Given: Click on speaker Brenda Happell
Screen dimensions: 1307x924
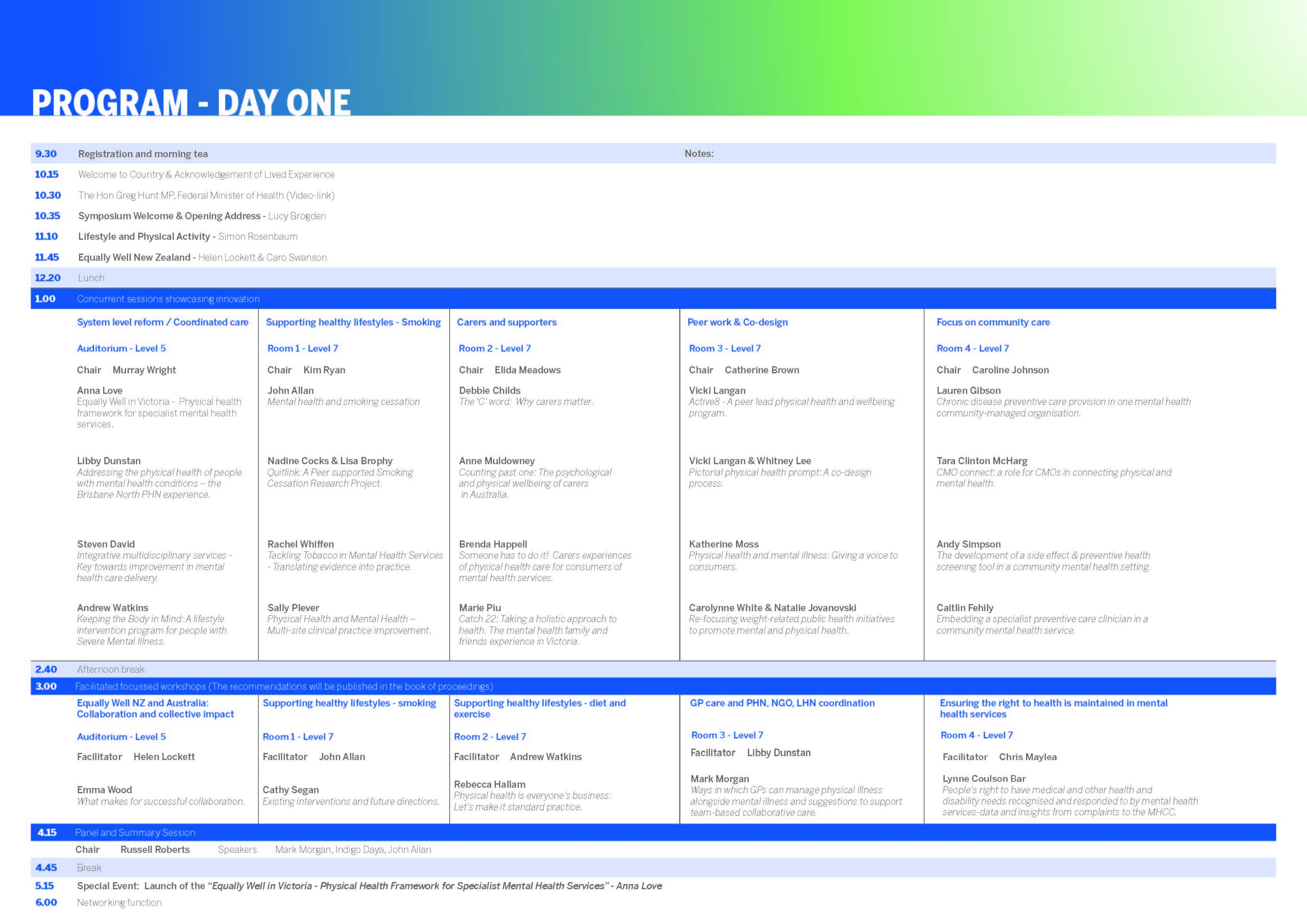Looking at the screenshot, I should click(x=493, y=544).
